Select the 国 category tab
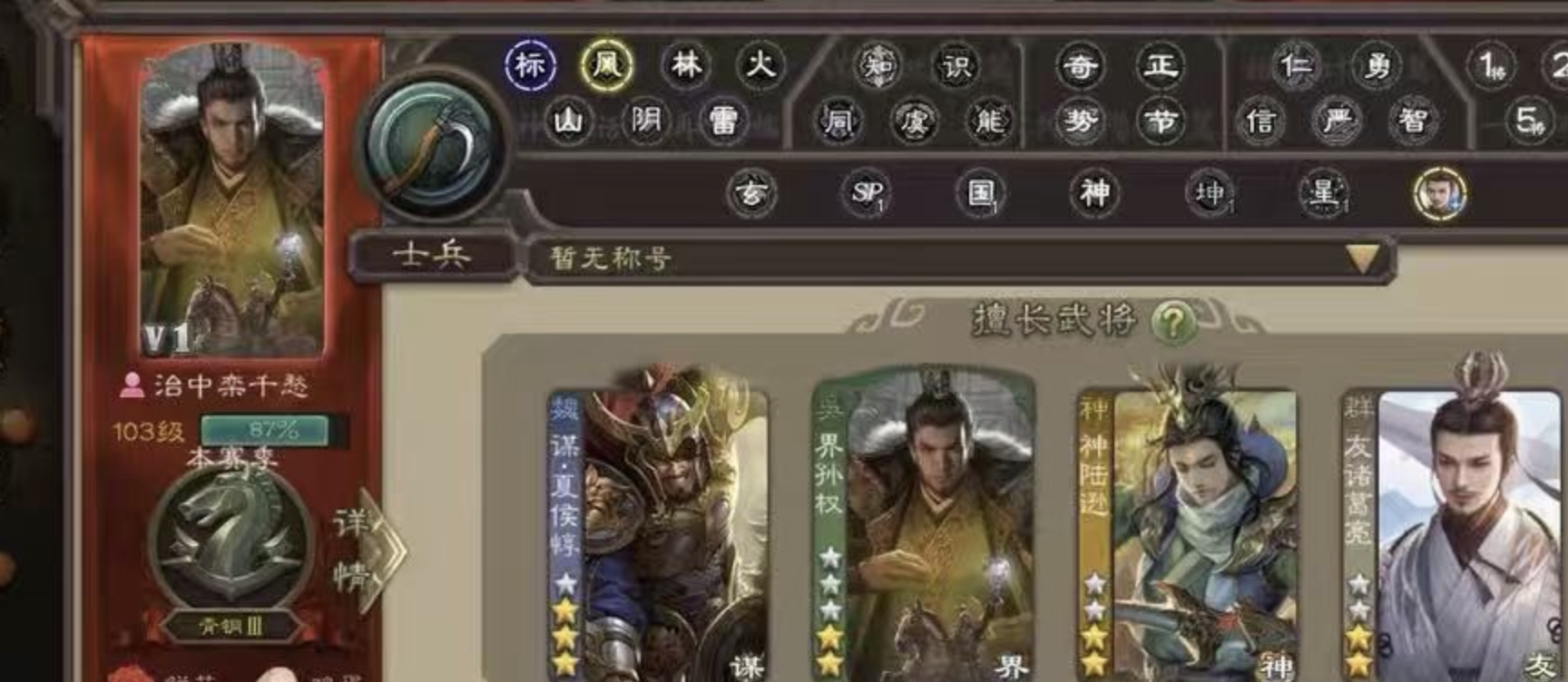The height and width of the screenshot is (682, 1568). (x=981, y=192)
